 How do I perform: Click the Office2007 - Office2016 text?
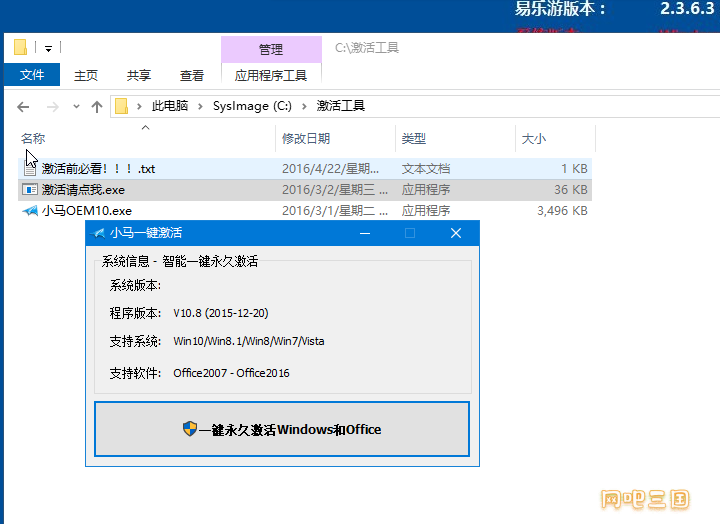[231, 373]
